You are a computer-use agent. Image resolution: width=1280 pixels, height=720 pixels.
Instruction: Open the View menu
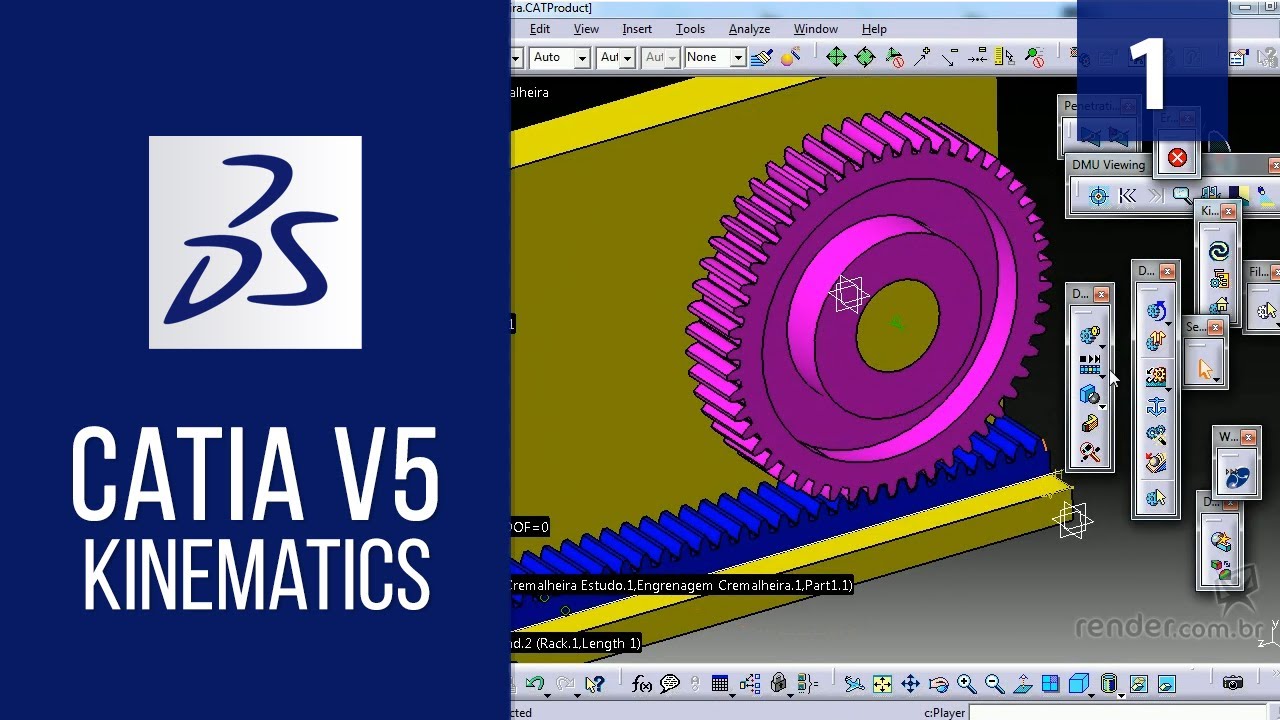tap(586, 29)
